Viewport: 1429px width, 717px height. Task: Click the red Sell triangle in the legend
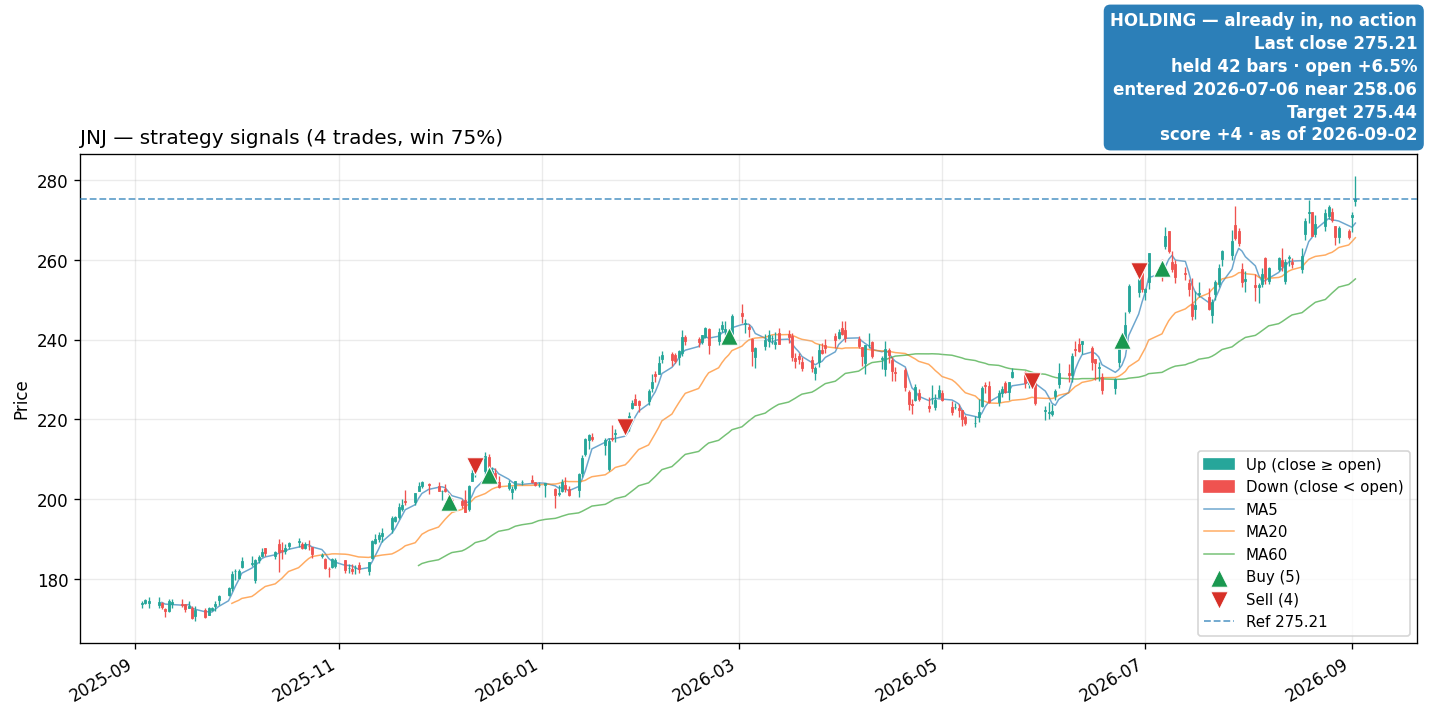coord(1219,600)
